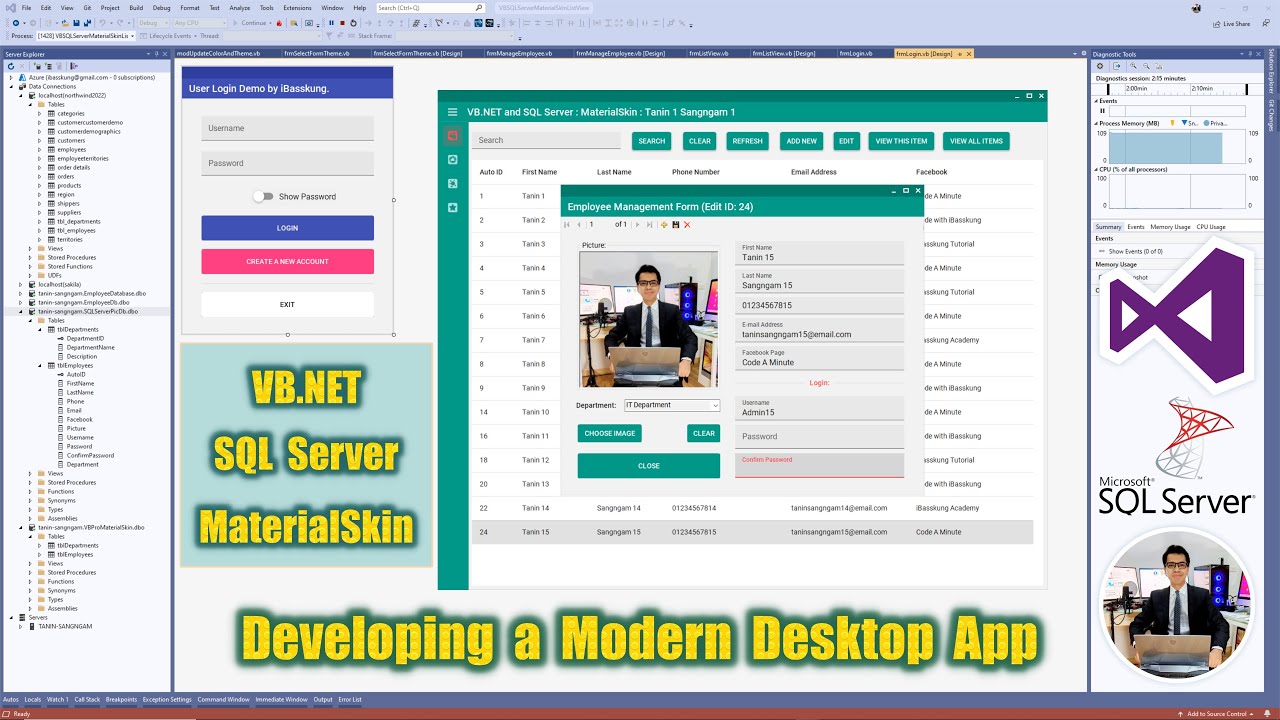Open the hamburger menu on the MaterialSkin form
The image size is (1280, 720).
[x=453, y=112]
